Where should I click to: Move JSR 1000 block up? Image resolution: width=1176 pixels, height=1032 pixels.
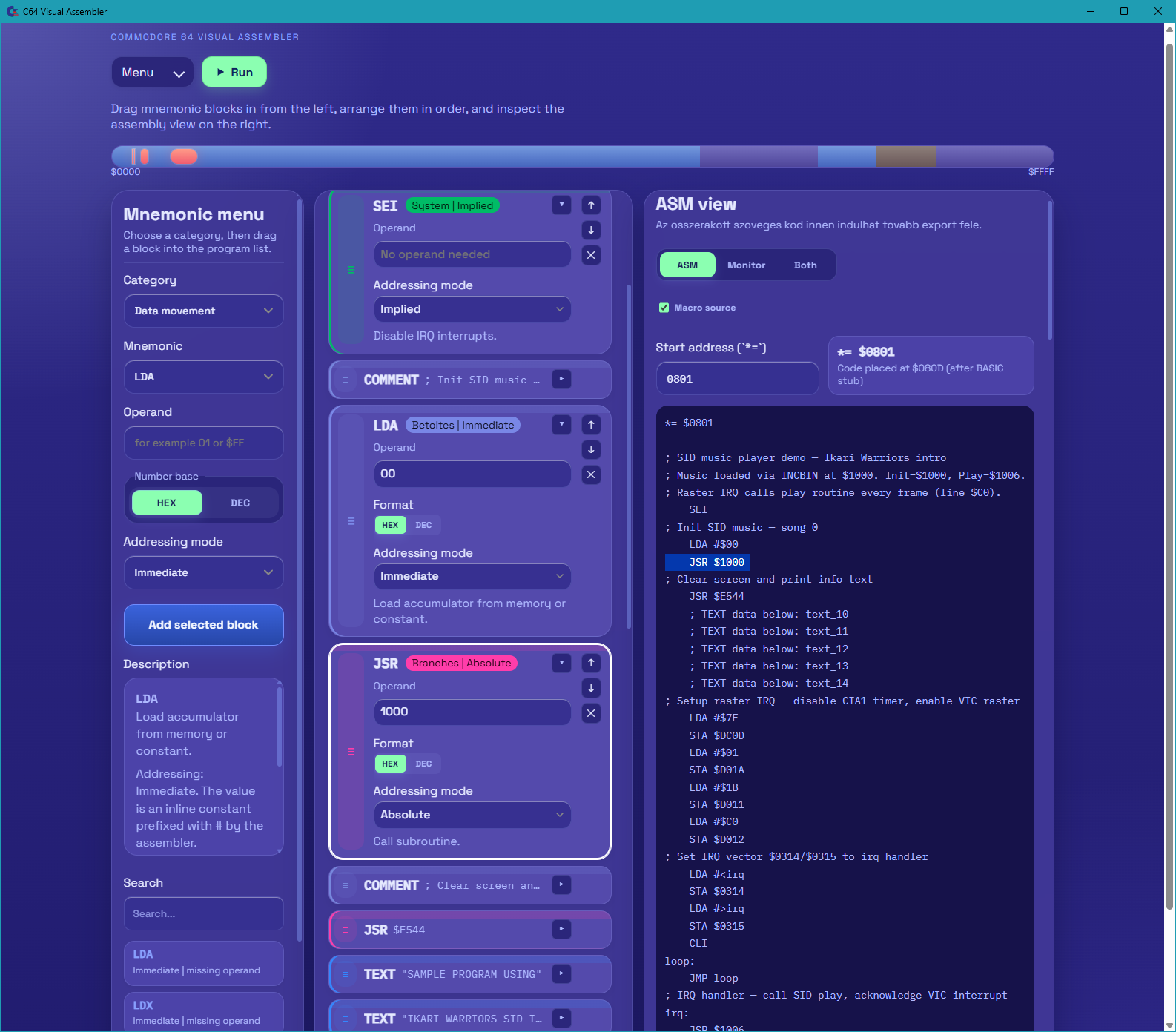591,663
